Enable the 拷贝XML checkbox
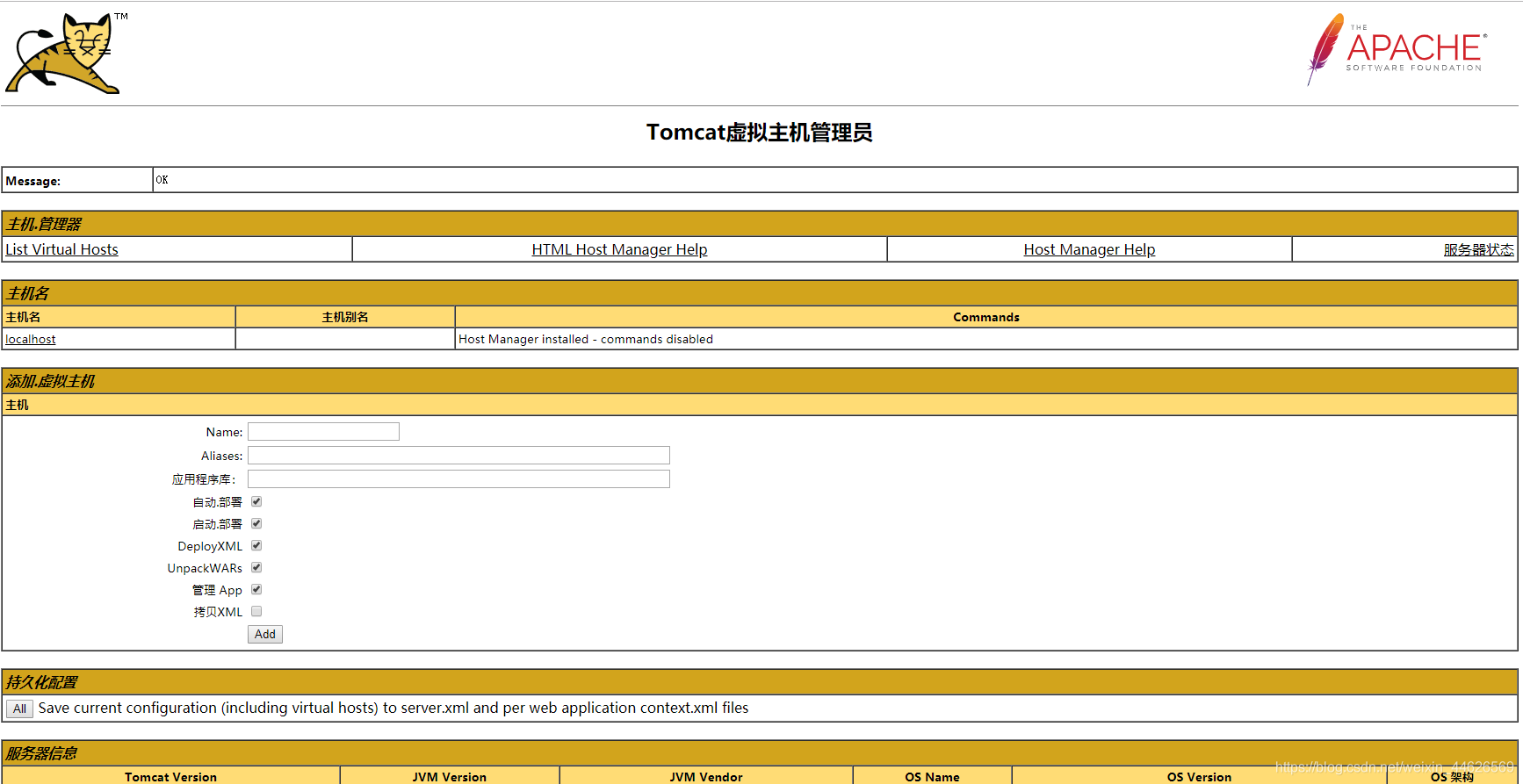Screen dimensions: 1523x784 coord(256,611)
